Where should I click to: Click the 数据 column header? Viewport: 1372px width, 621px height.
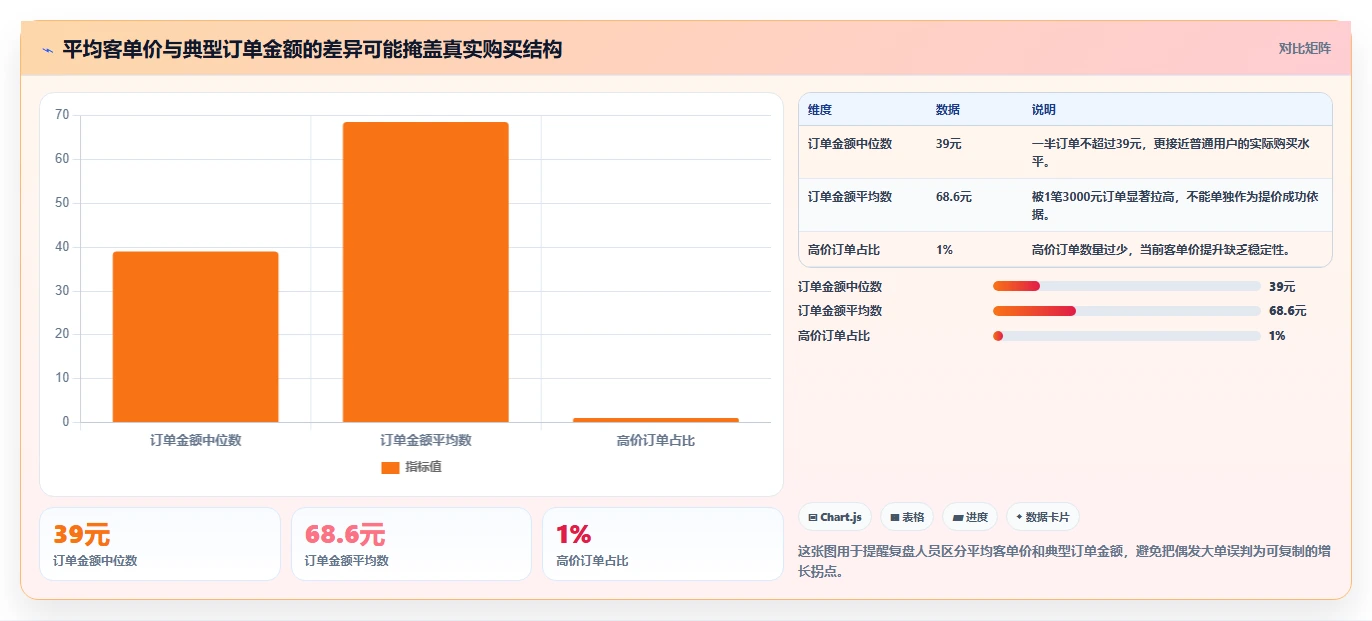coord(948,110)
